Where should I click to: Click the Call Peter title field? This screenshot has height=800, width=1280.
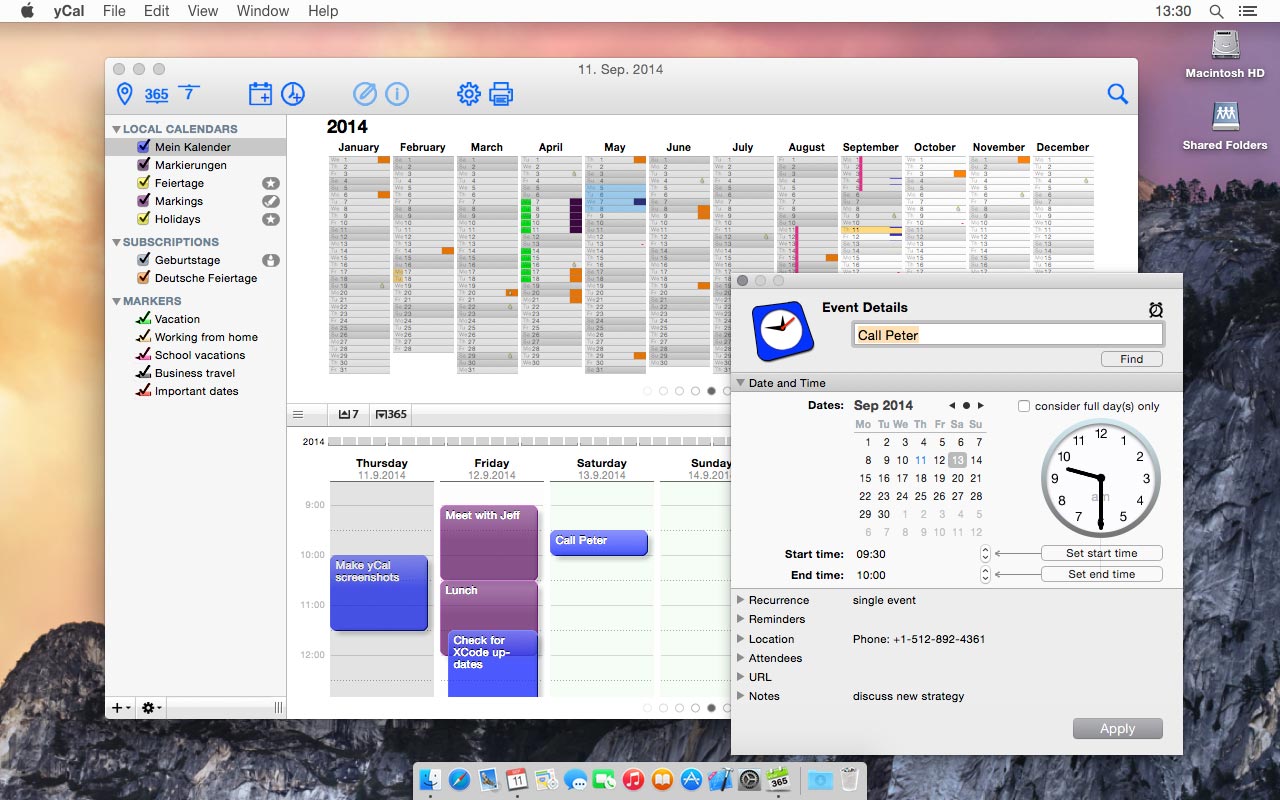tap(1007, 335)
